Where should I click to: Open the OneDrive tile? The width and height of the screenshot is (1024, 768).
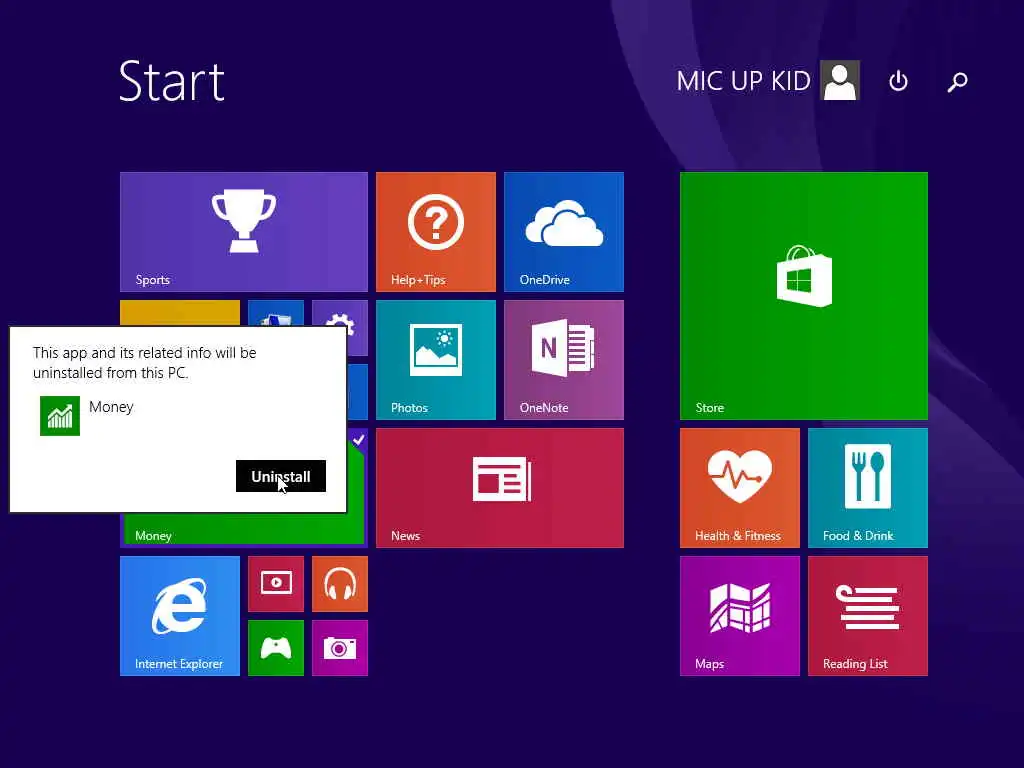564,232
